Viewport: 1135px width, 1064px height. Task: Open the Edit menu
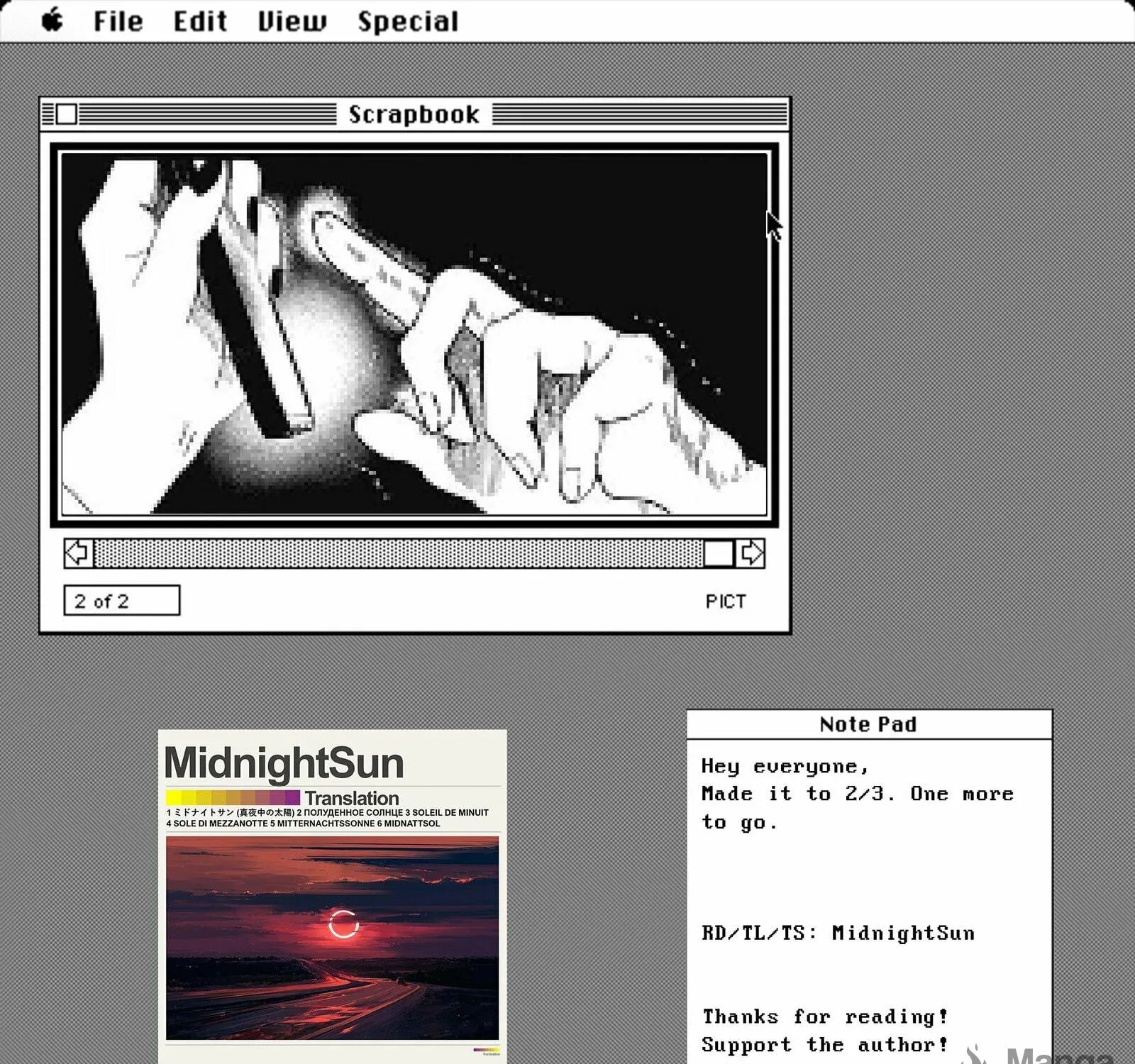(x=200, y=21)
